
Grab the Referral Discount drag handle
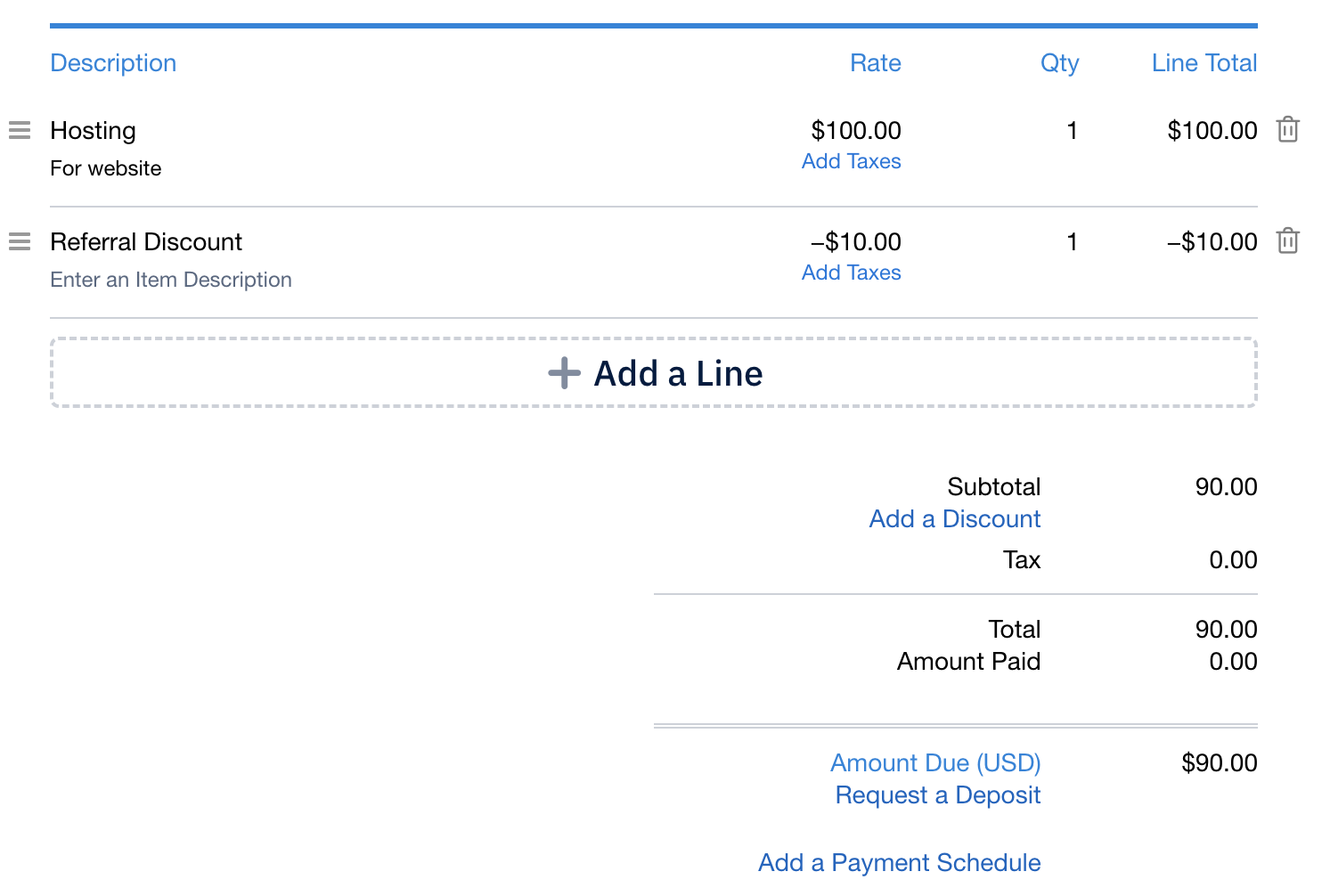click(20, 241)
